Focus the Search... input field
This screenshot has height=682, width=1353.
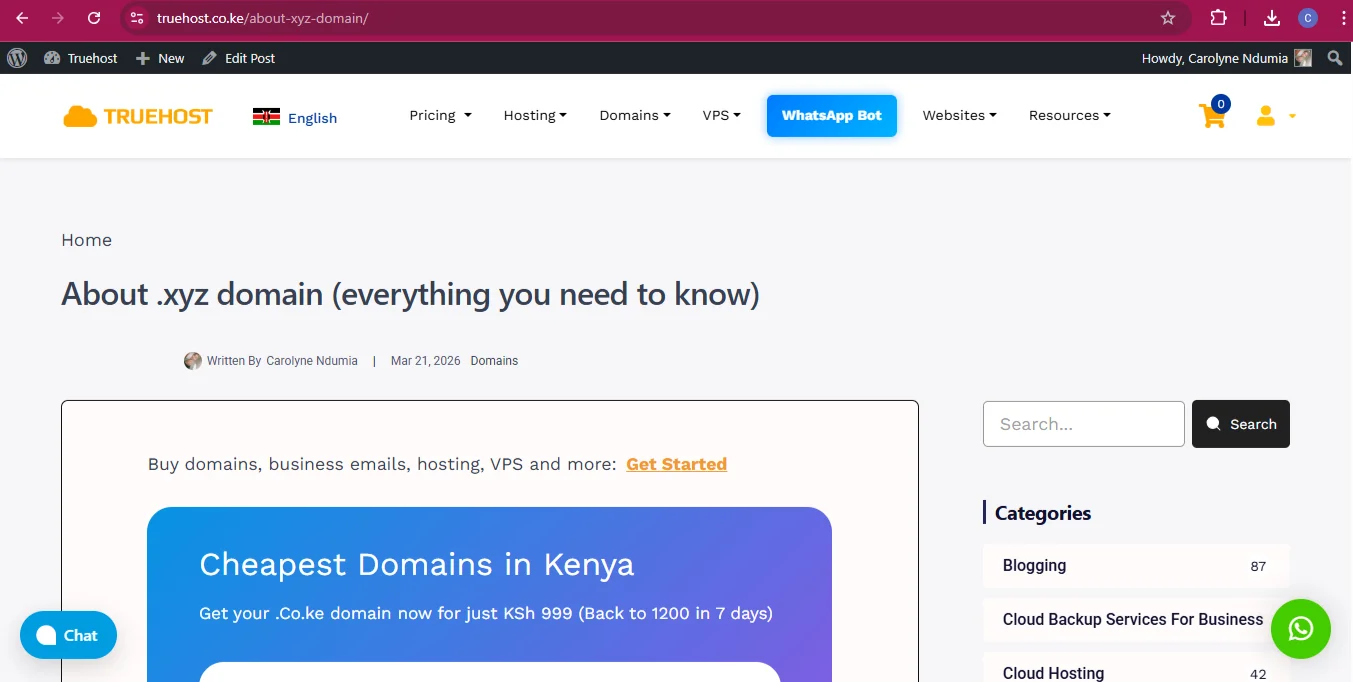[1084, 424]
